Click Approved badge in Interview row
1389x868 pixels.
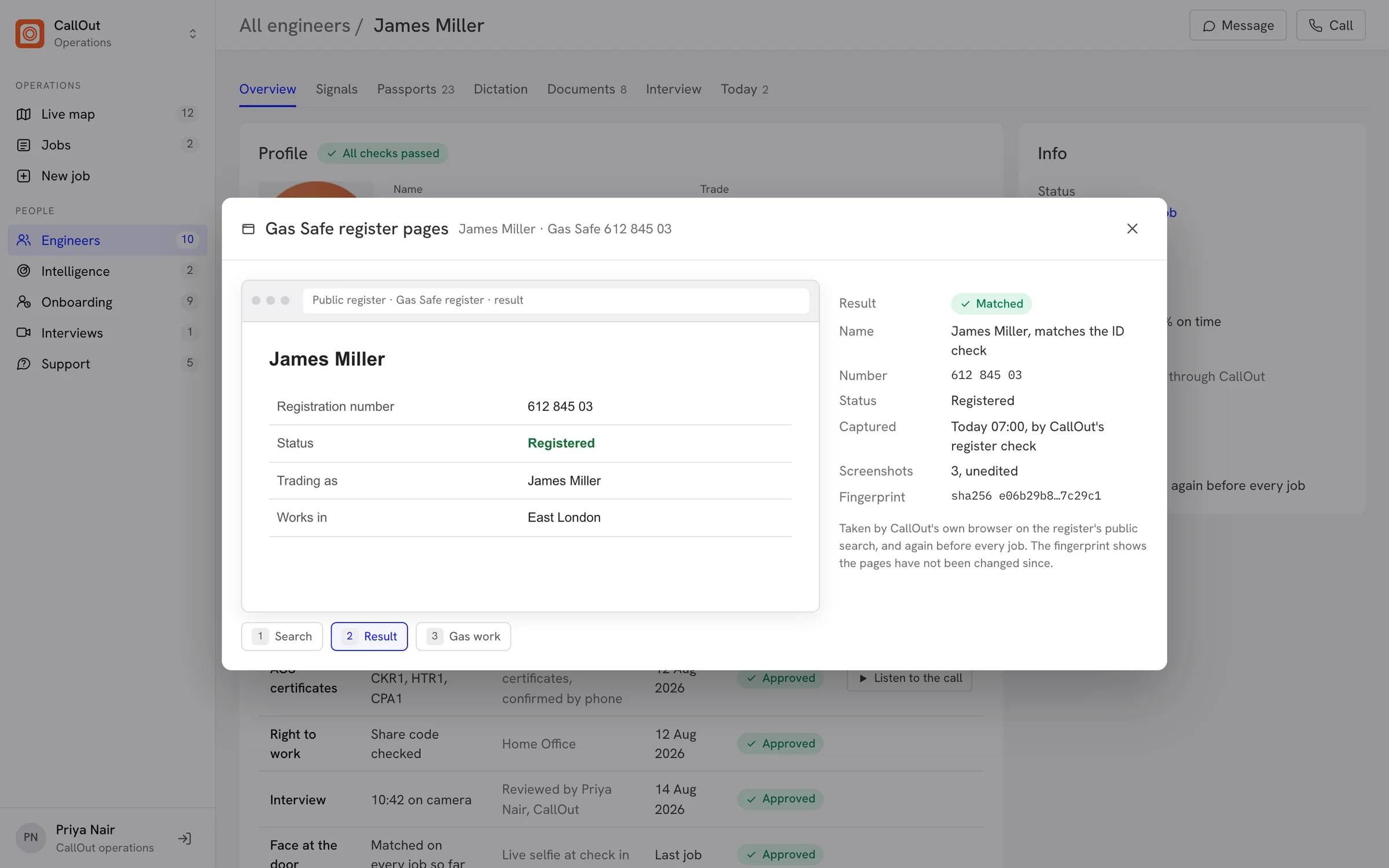click(x=780, y=799)
